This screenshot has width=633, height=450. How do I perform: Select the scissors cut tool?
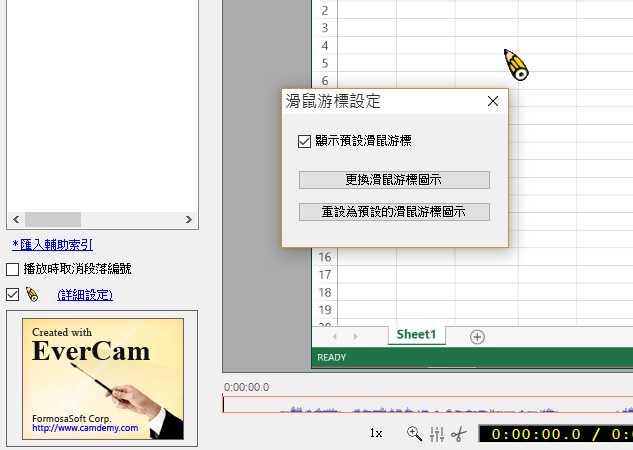point(458,434)
